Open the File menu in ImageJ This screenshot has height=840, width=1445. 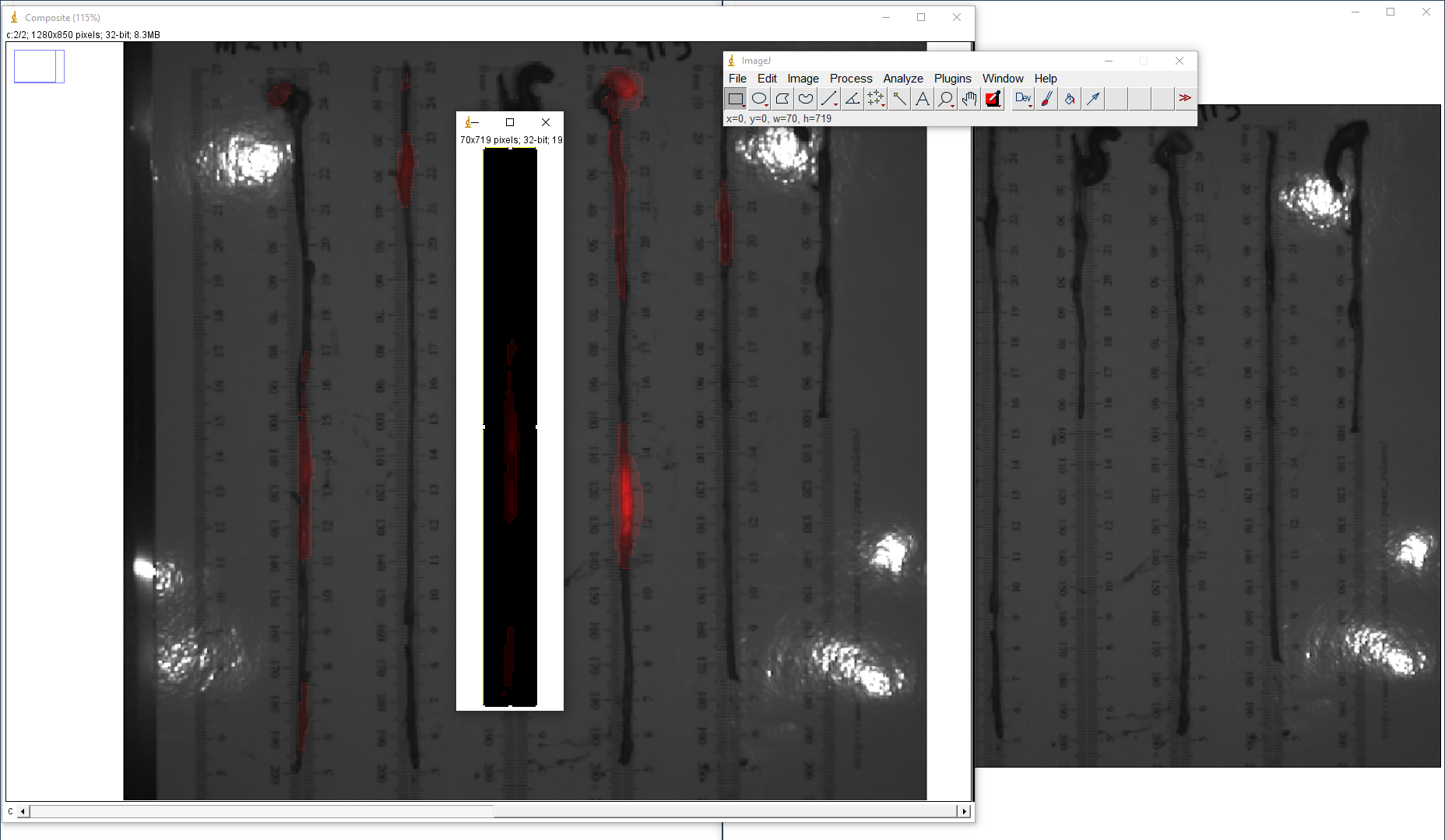pos(737,79)
